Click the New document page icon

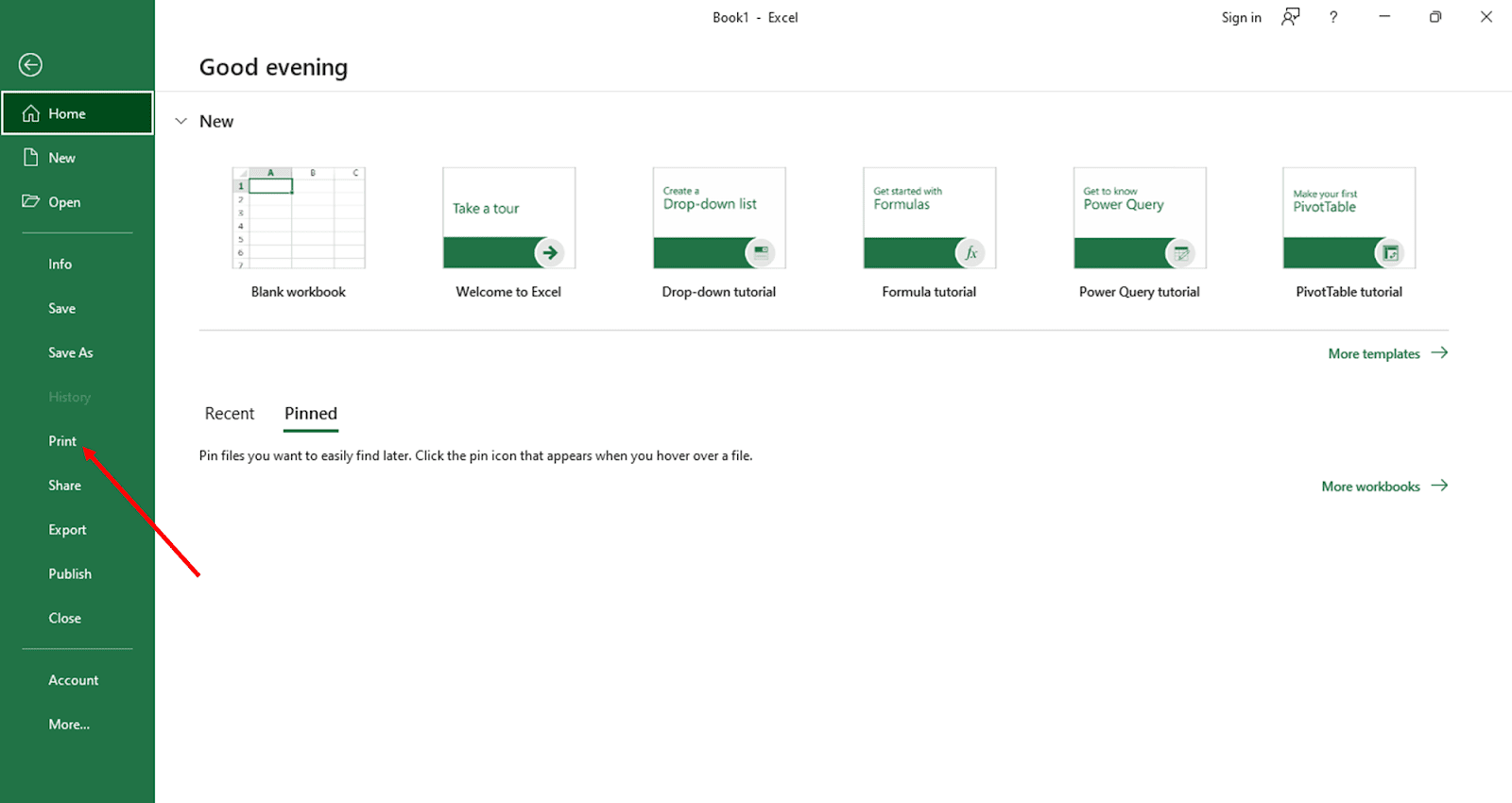[x=31, y=158]
